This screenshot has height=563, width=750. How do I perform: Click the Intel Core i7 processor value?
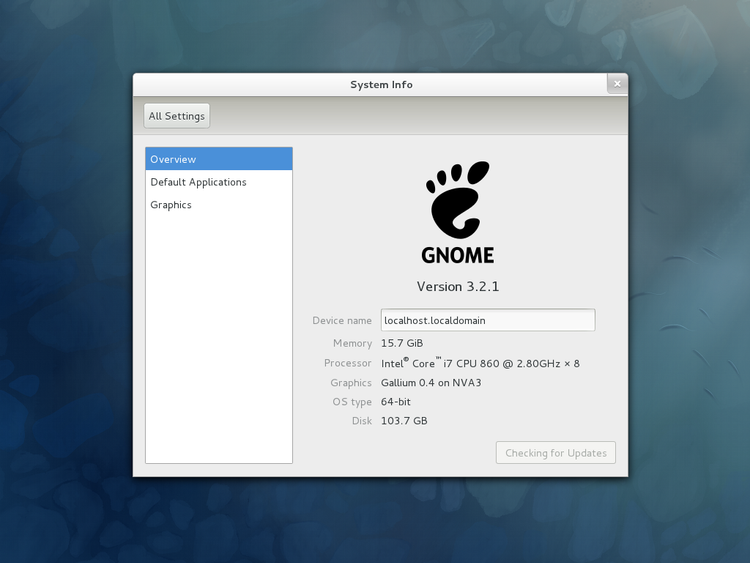[x=479, y=363]
